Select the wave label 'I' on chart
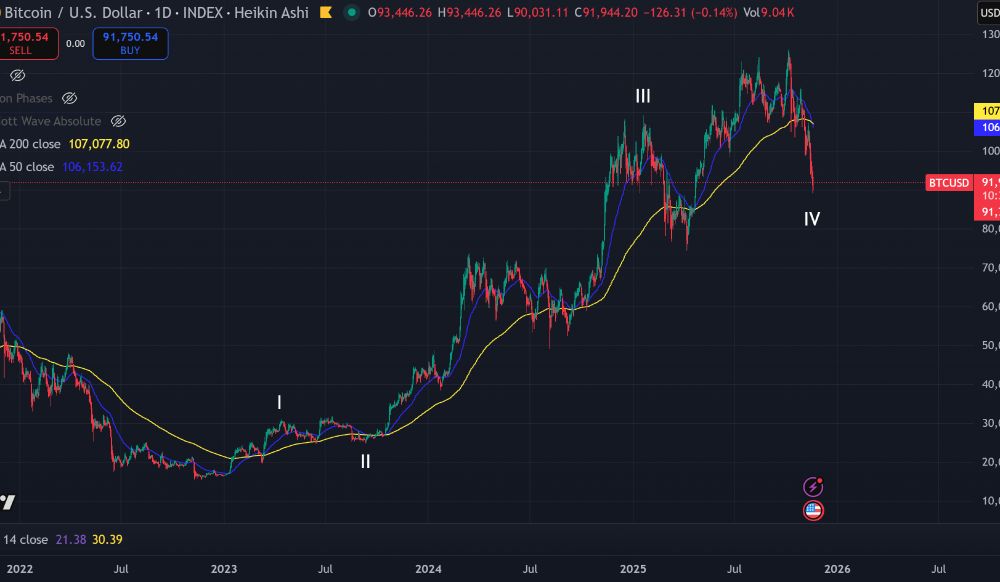Viewport: 1000px width, 582px height. (279, 402)
